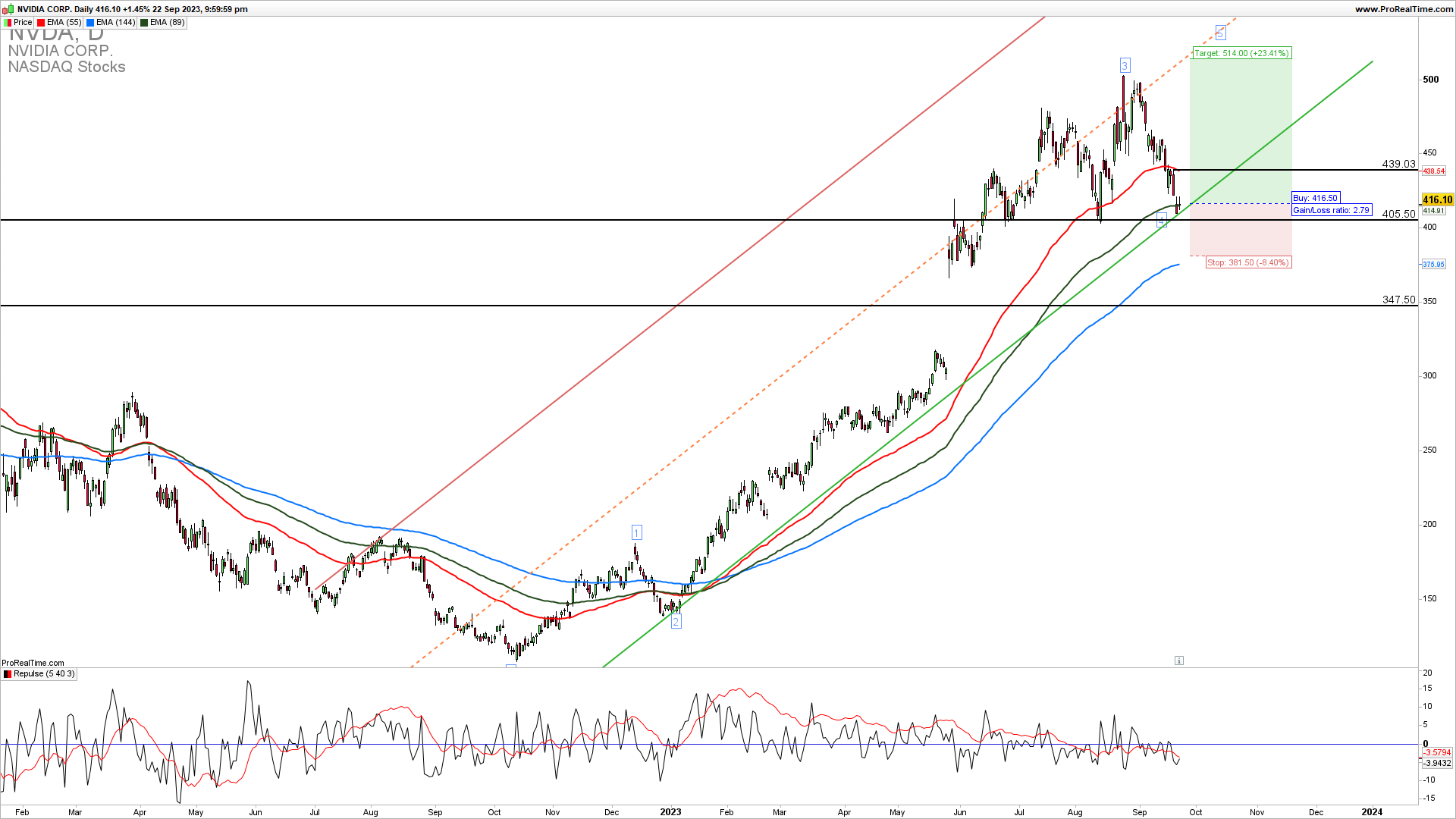Click the red EMA value tag 438.54
Screen dimensions: 1456x819
1433,171
